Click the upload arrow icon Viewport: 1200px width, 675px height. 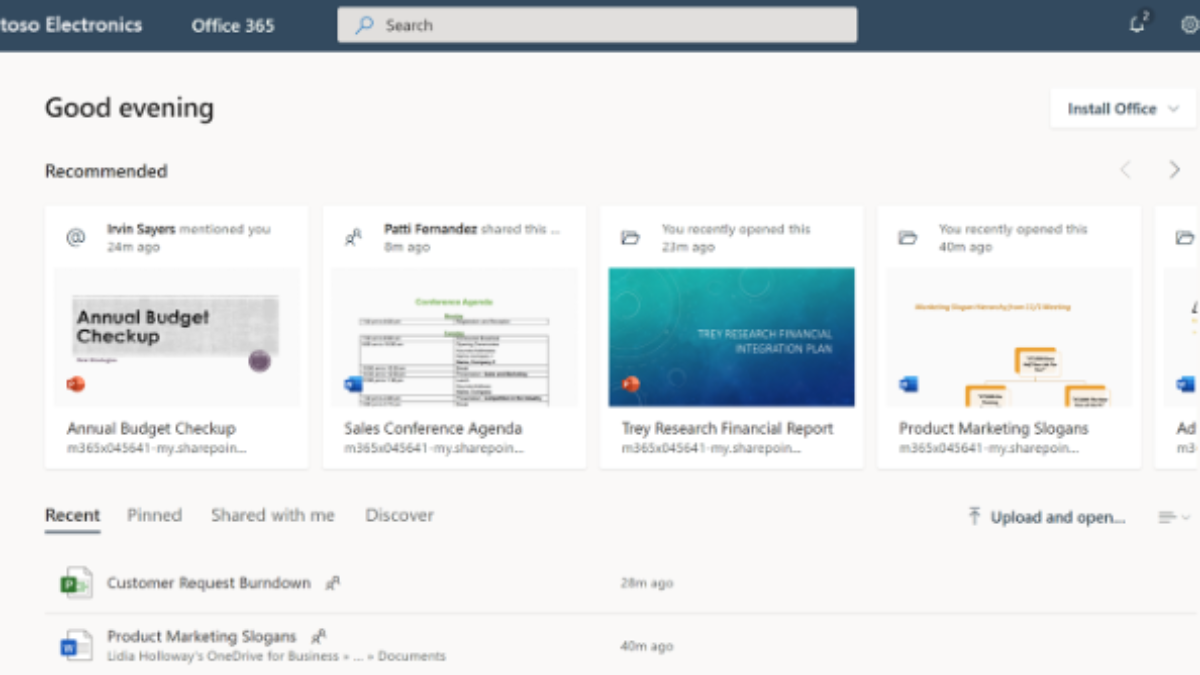pyautogui.click(x=974, y=517)
